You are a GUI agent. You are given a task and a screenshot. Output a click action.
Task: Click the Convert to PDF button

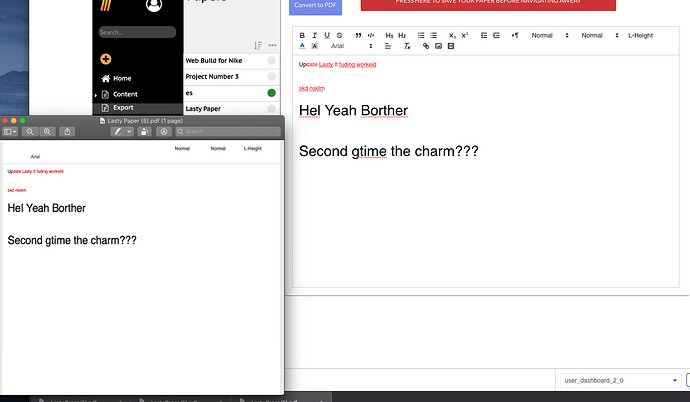[x=315, y=6]
